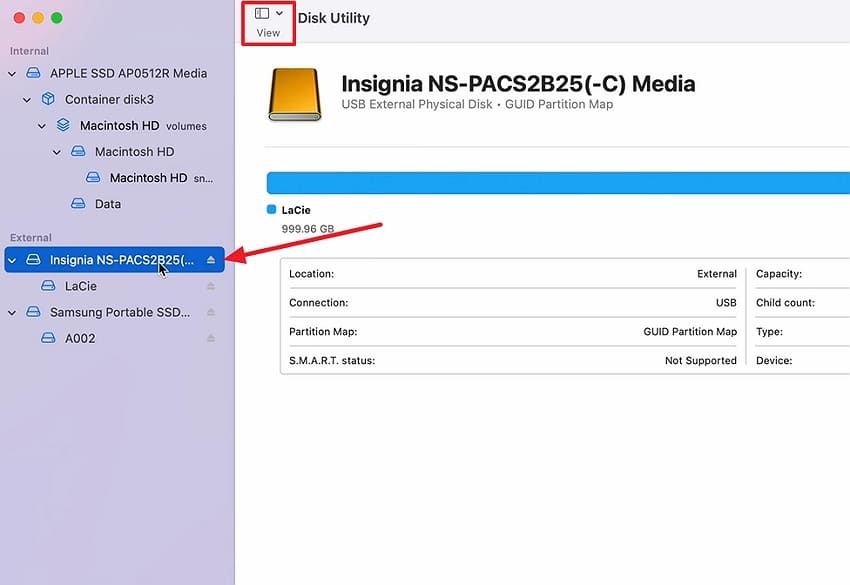The width and height of the screenshot is (850, 585).
Task: Click the S.M.A.R.T. status Not Supported value
Action: coord(700,361)
